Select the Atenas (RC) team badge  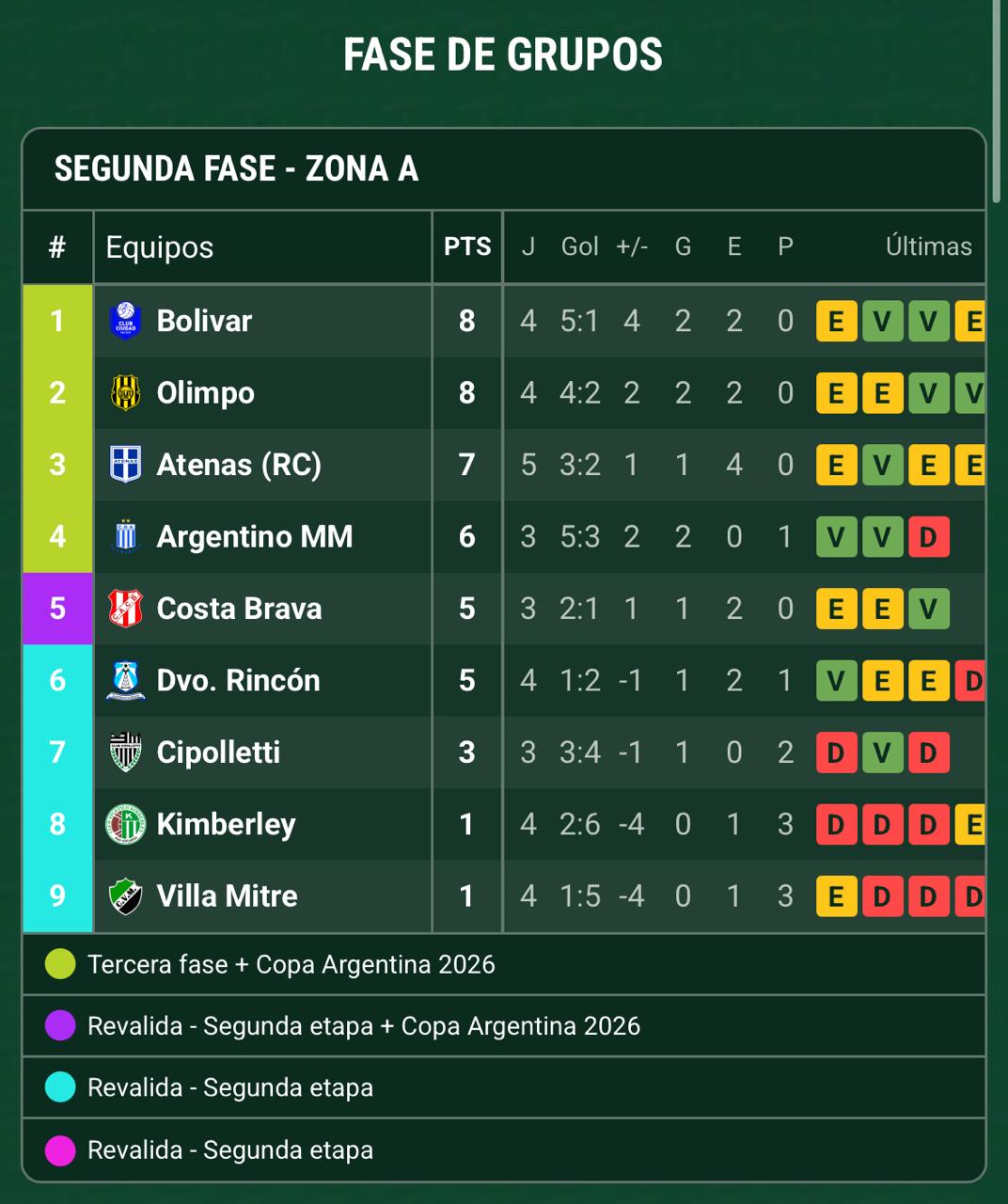pos(125,465)
